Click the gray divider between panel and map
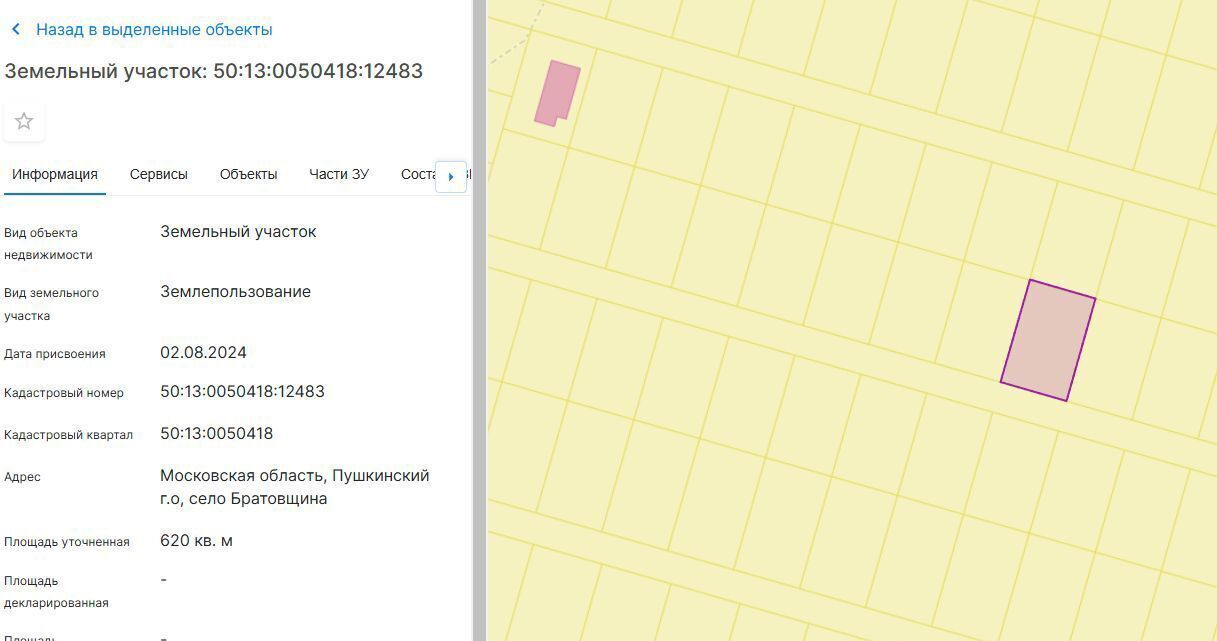 pyautogui.click(x=479, y=320)
